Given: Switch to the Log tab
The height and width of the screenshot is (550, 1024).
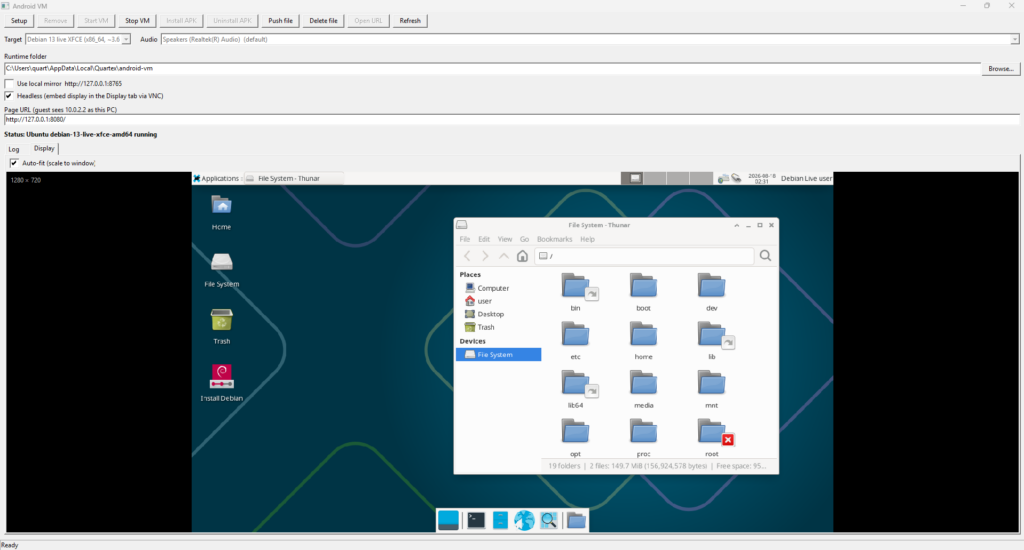Looking at the screenshot, I should pyautogui.click(x=14, y=150).
